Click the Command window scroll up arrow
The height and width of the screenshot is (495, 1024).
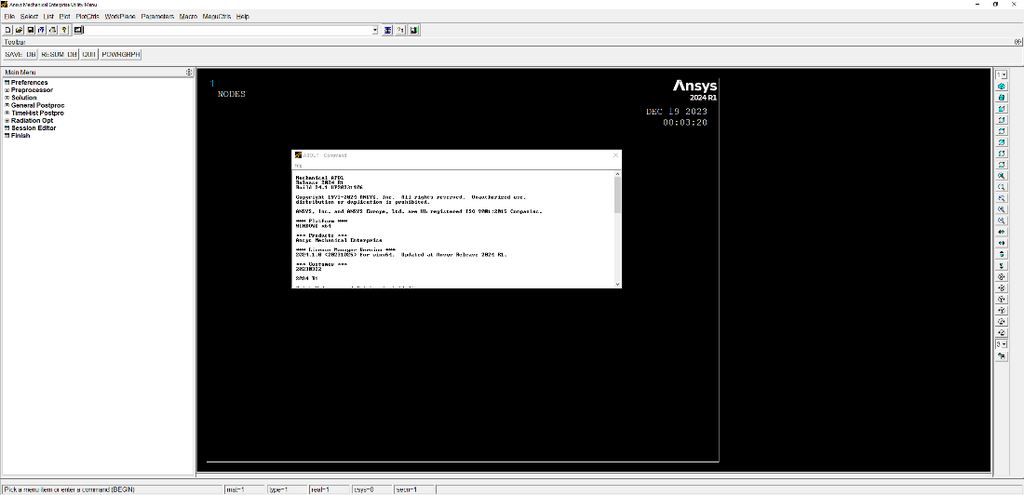click(618, 174)
